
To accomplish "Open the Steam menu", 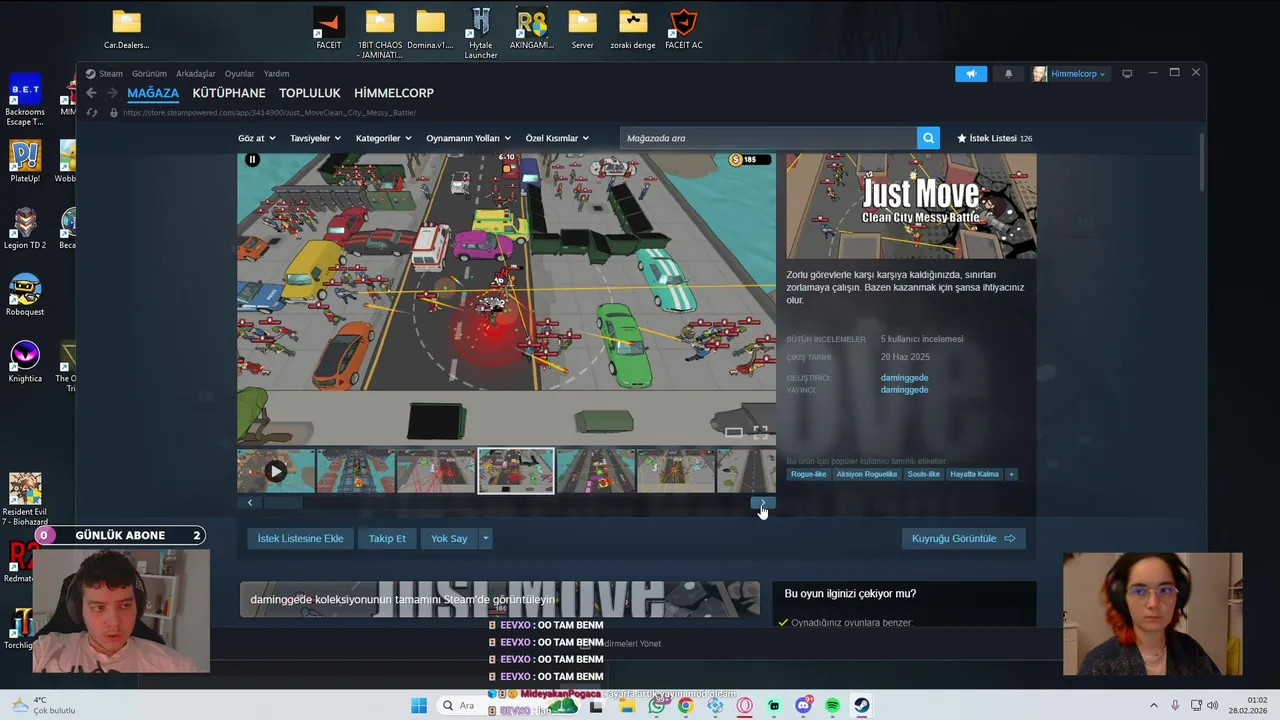I will pos(110,74).
